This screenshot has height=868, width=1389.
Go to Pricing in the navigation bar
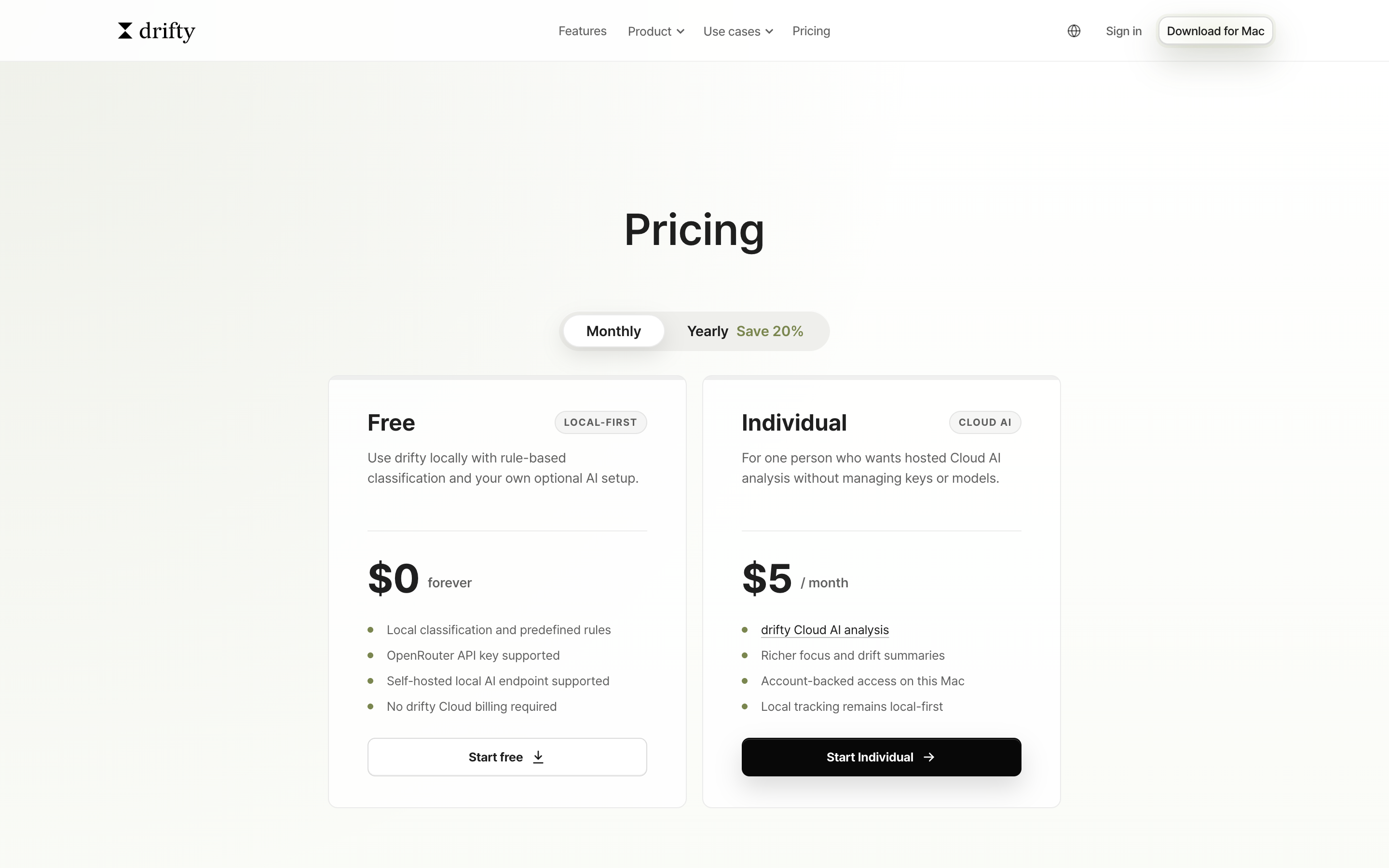click(x=811, y=31)
